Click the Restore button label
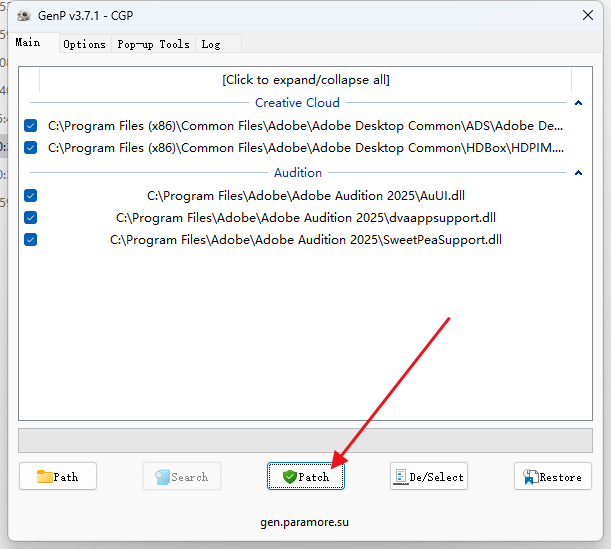The image size is (611, 549). click(x=560, y=477)
